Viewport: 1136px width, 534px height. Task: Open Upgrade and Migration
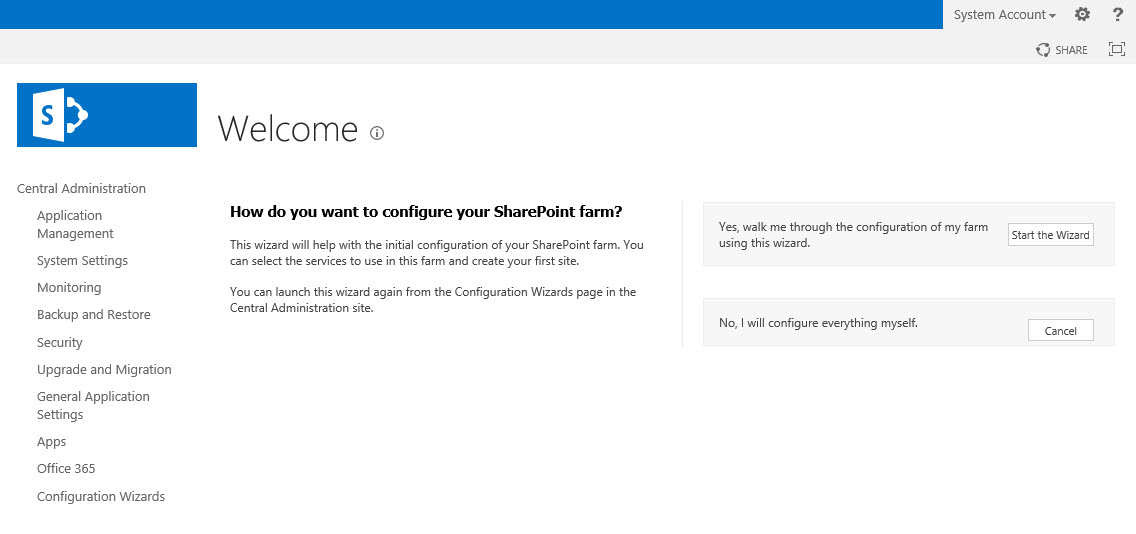pyautogui.click(x=104, y=369)
